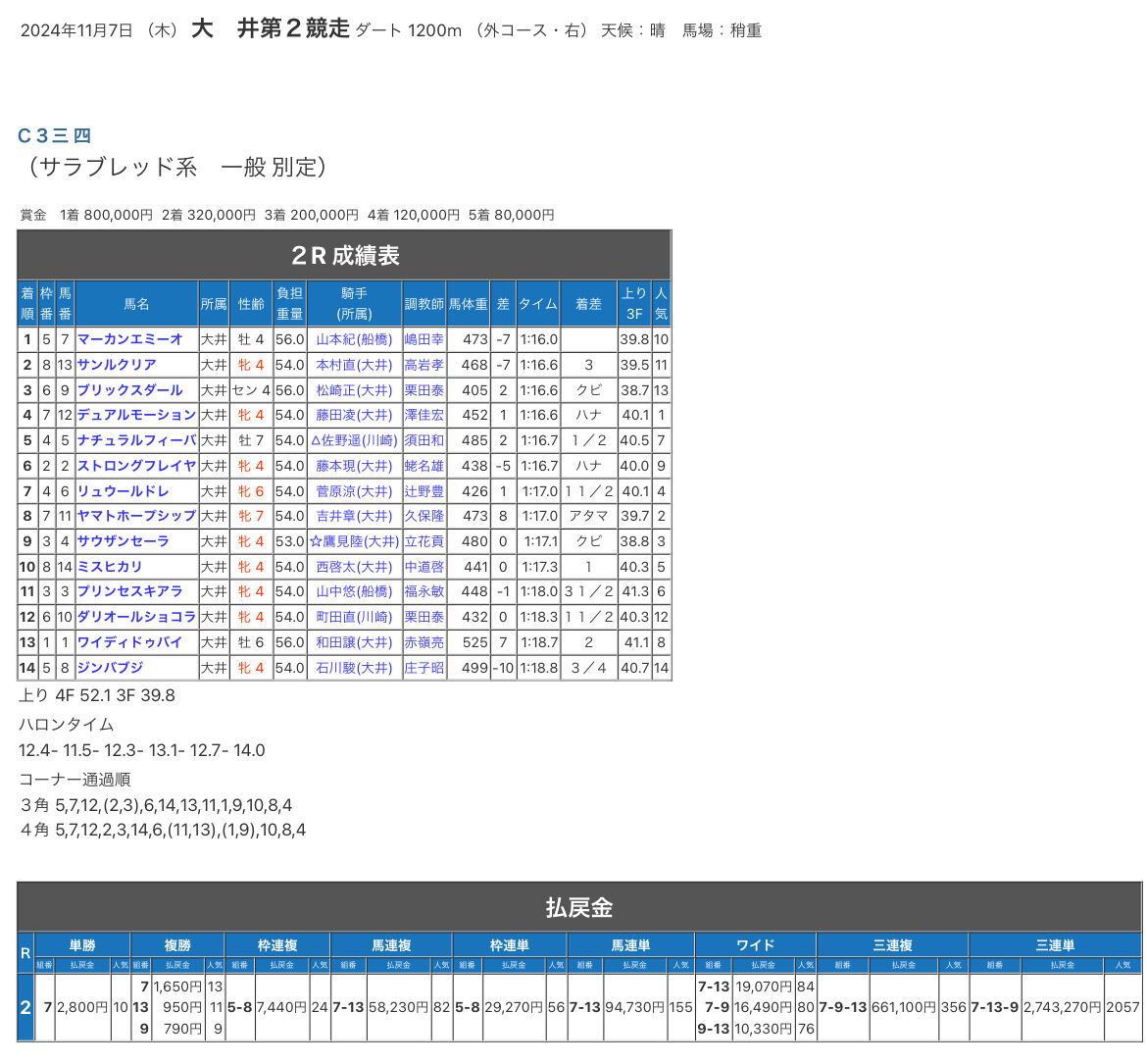The width and height of the screenshot is (1147, 1064).
Task: Click trainer link 辻野豊
Action: 424,491
